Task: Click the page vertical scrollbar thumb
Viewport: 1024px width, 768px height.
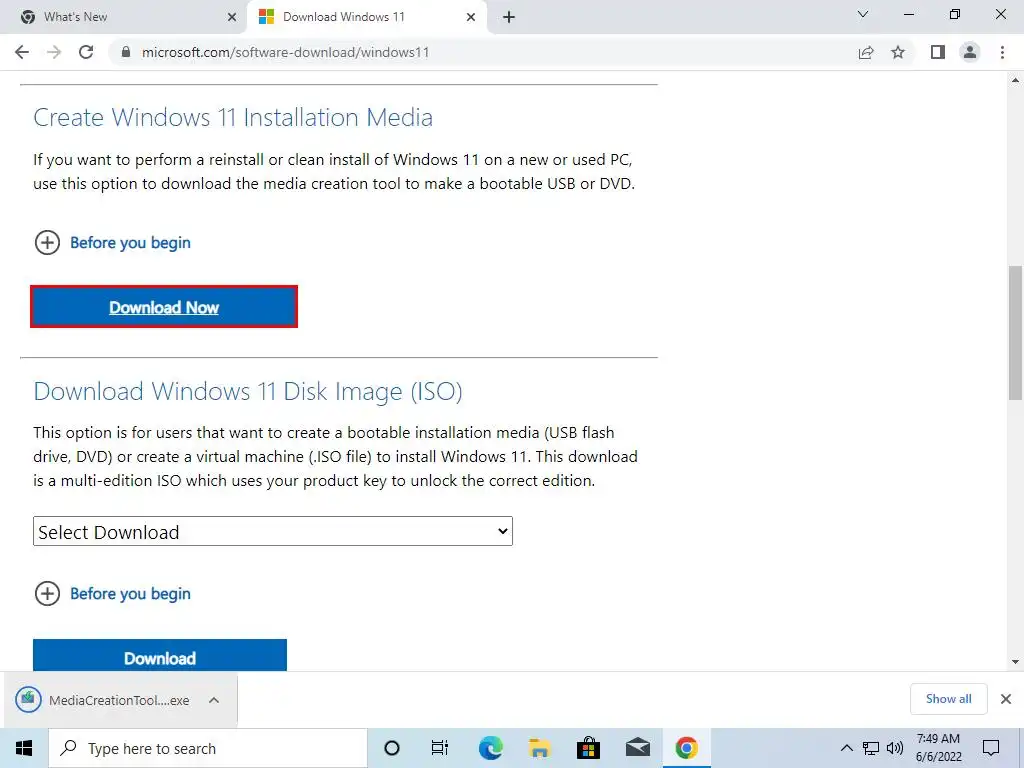Action: pos(1015,332)
